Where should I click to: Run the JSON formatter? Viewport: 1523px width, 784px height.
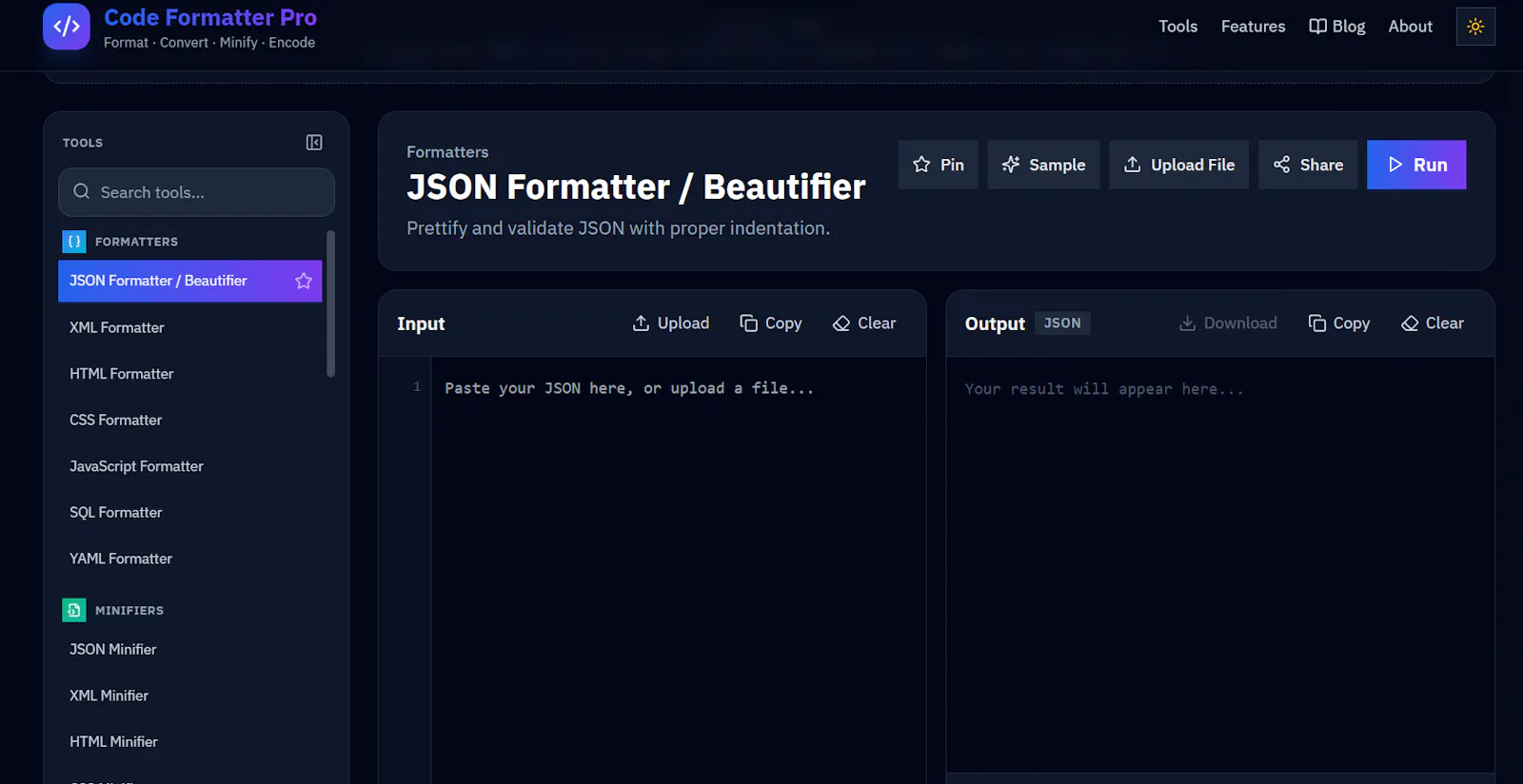point(1416,165)
